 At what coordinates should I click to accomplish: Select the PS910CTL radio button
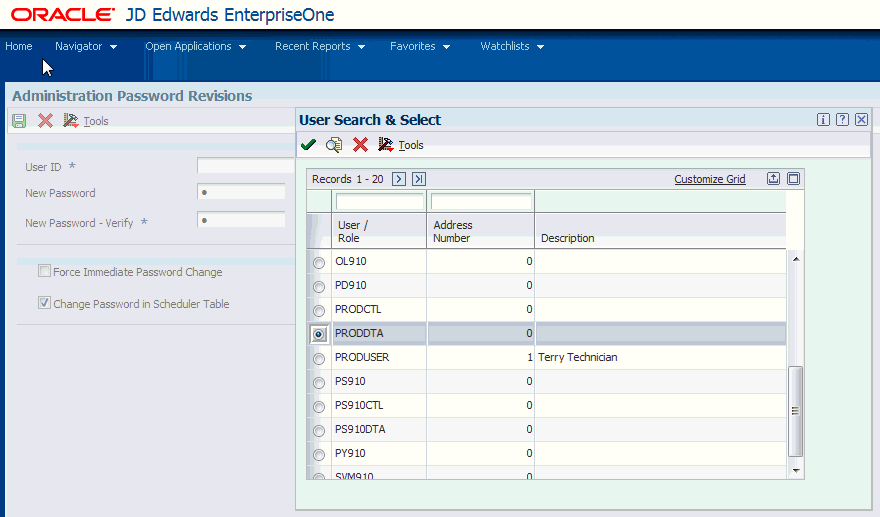(319, 407)
